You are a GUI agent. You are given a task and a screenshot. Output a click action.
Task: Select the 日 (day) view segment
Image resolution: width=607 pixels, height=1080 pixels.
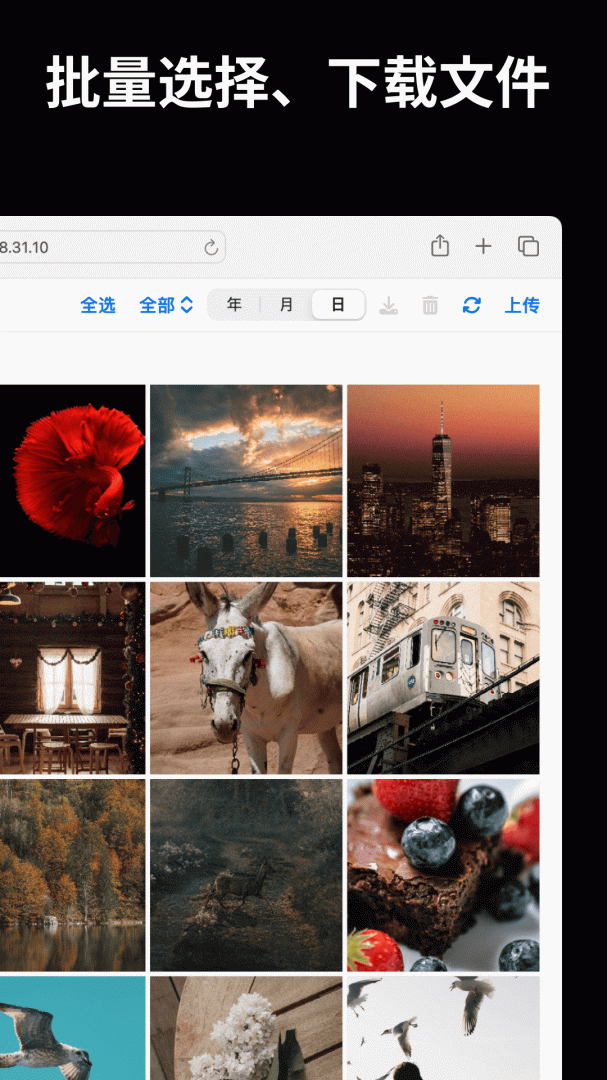pyautogui.click(x=338, y=305)
